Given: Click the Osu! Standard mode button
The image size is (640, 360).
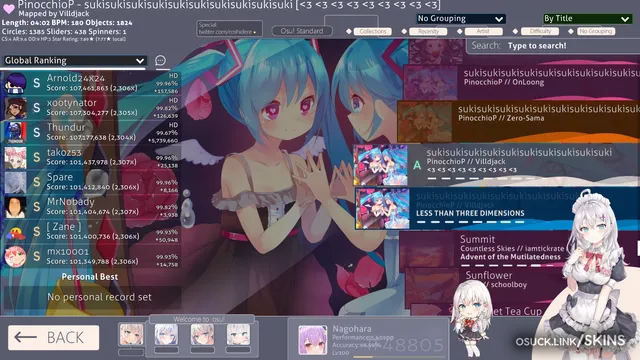Looking at the screenshot, I should [x=302, y=31].
